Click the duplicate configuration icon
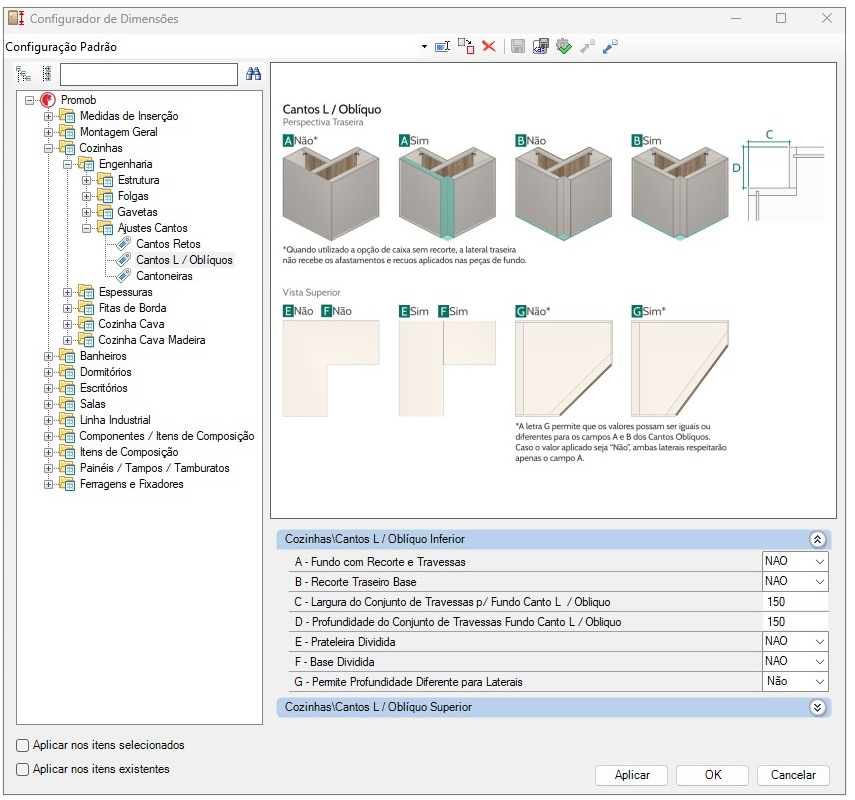Viewport: 855px width, 800px height. coord(466,46)
